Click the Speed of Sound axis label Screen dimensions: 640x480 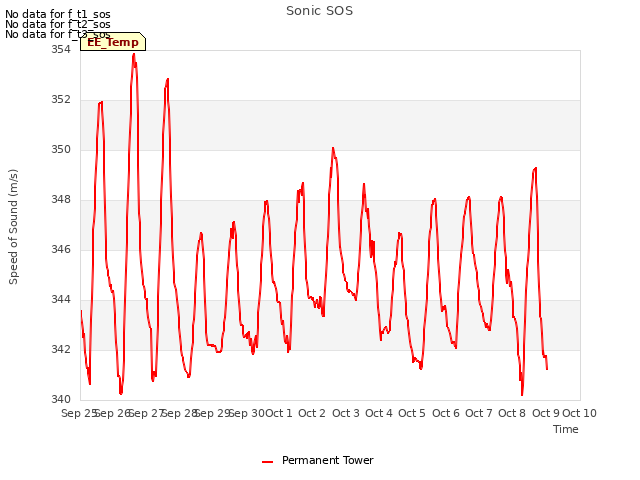pyautogui.click(x=13, y=227)
